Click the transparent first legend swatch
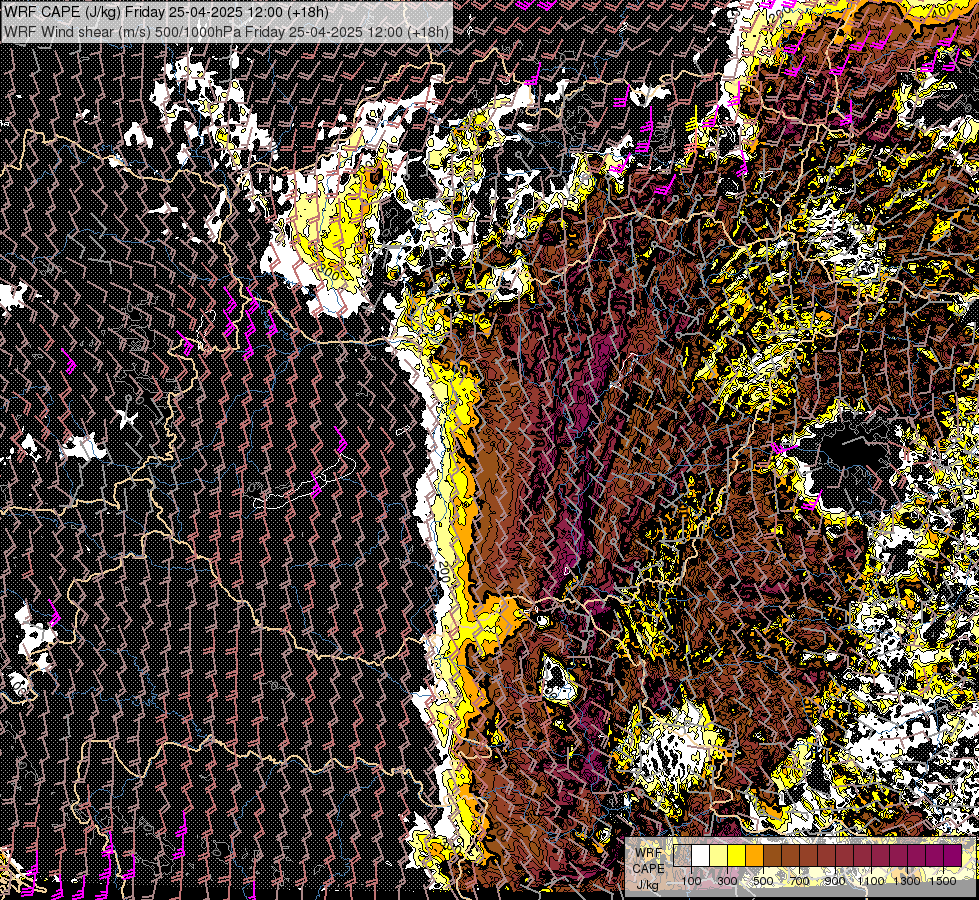979x900 pixels. tap(682, 855)
